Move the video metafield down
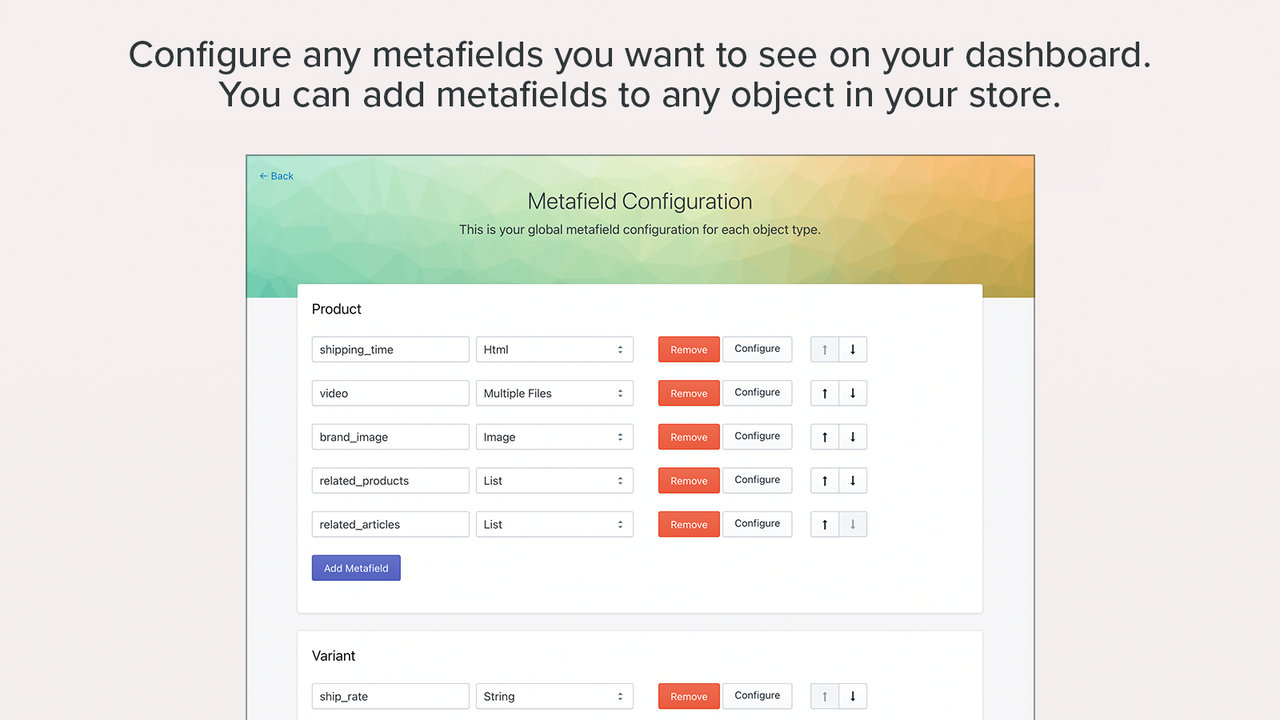 [852, 393]
